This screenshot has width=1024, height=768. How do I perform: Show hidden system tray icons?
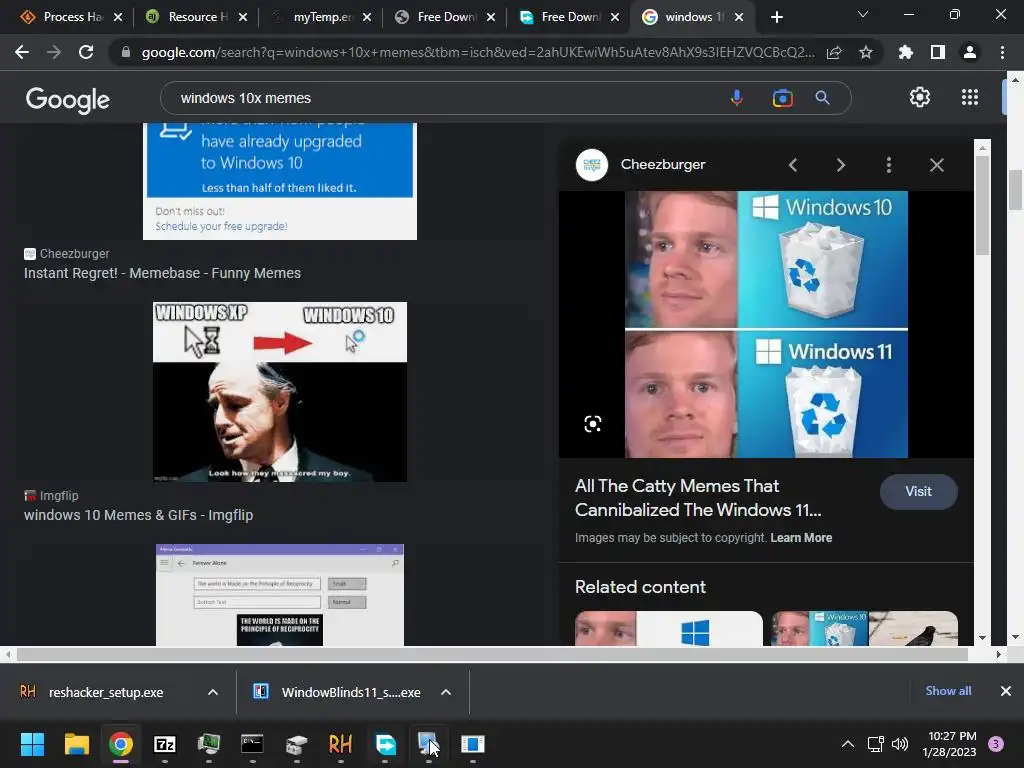point(848,744)
